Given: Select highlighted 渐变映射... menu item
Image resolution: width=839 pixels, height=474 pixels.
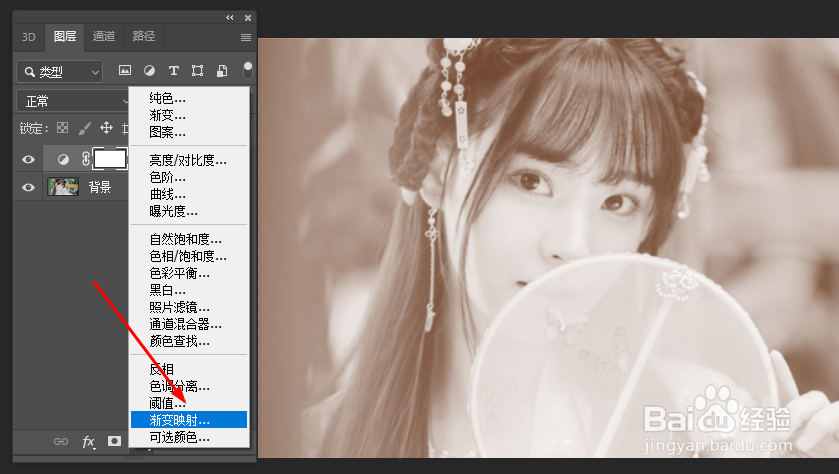Looking at the screenshot, I should (x=189, y=420).
